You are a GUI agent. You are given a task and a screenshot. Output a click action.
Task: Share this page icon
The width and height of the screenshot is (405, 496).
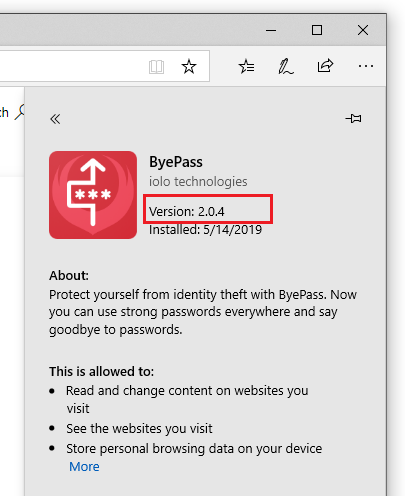[325, 66]
